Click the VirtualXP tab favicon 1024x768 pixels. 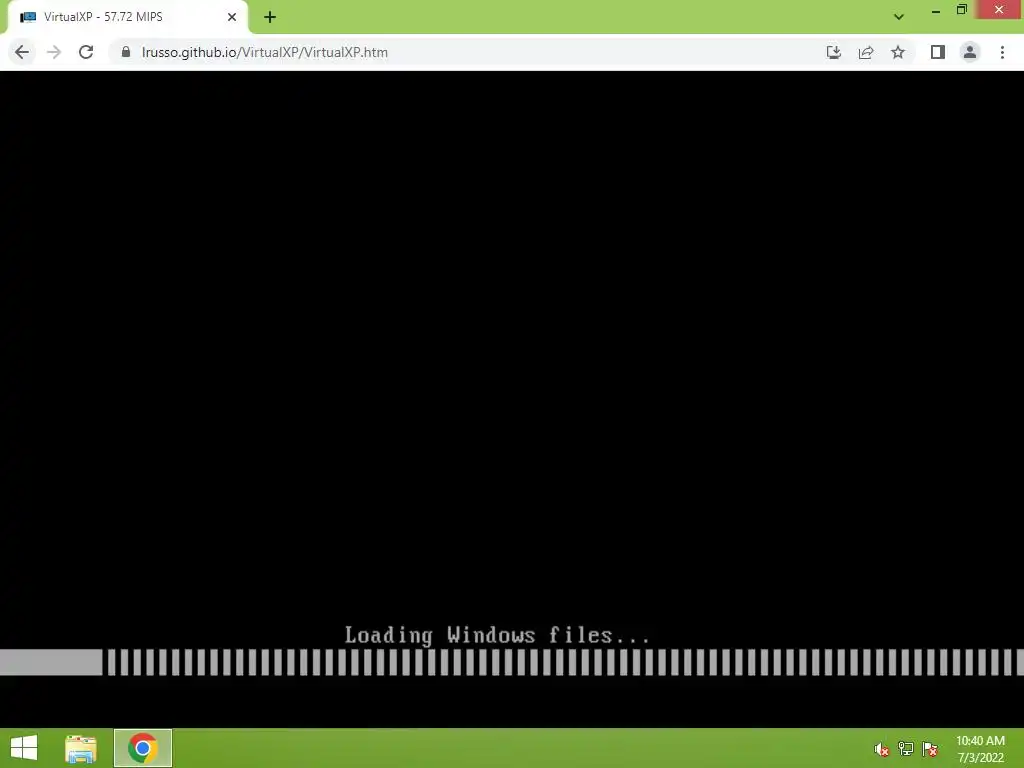click(28, 17)
